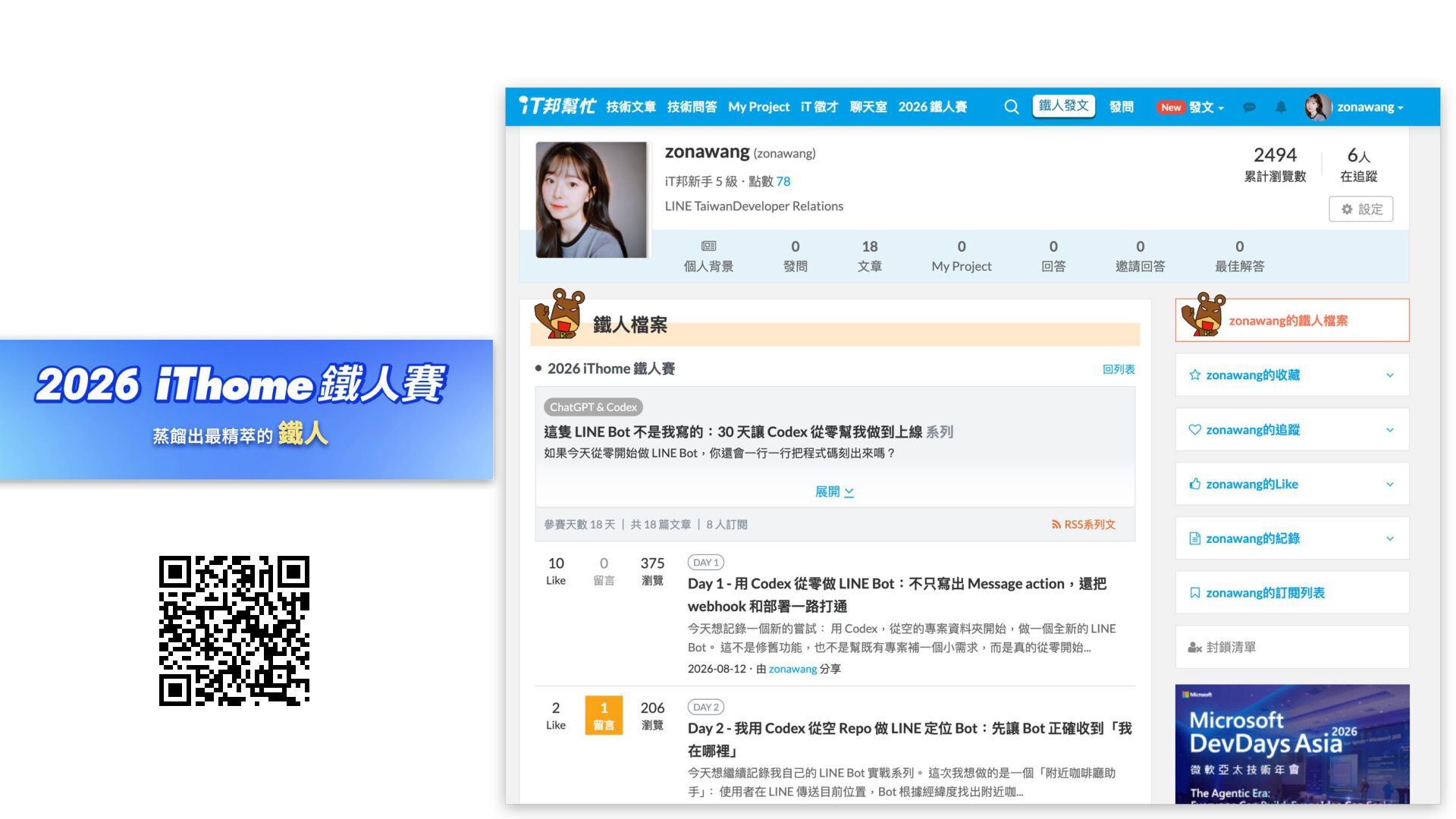1456x819 pixels.
Task: Select the My Project profile tab
Action: click(962, 256)
